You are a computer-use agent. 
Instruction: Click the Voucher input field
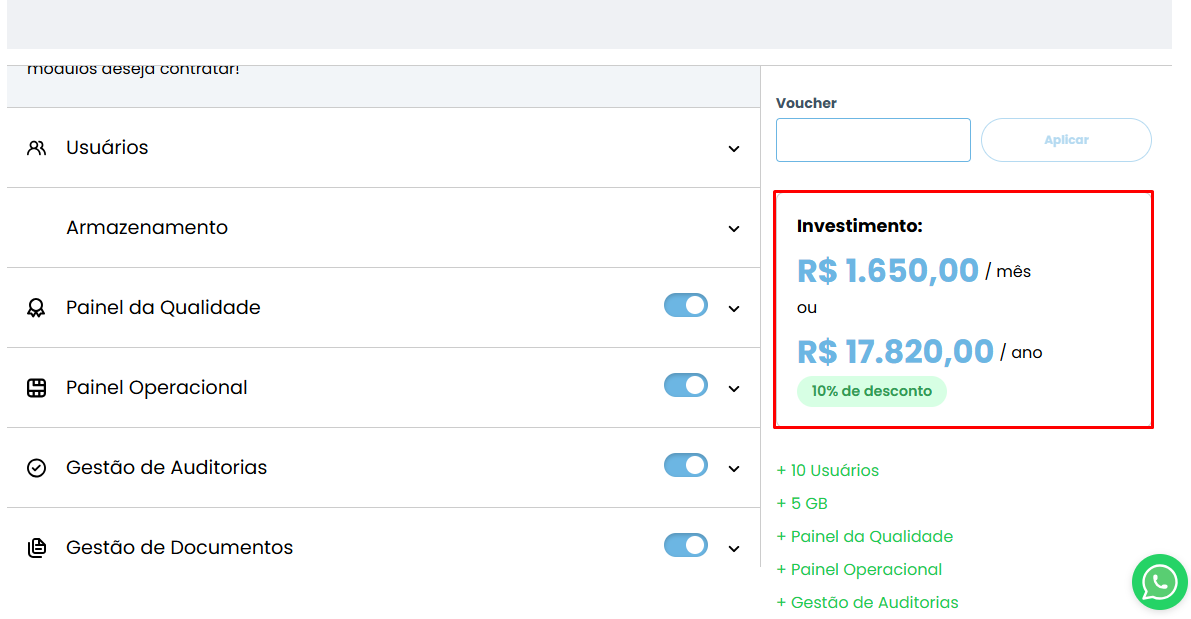pos(873,140)
